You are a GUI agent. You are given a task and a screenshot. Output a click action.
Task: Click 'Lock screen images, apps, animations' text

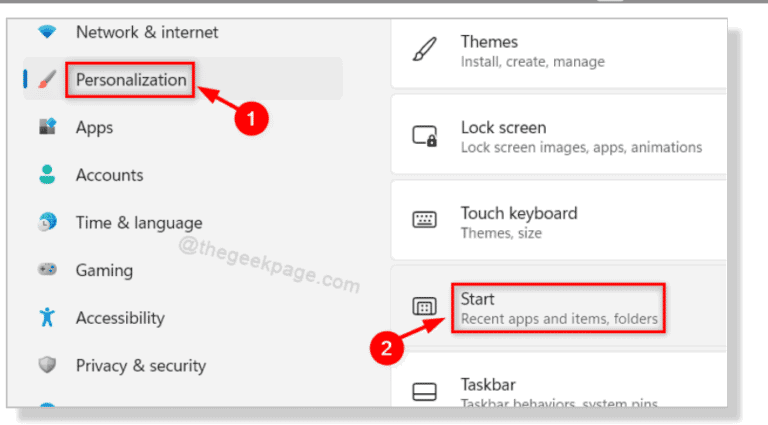tap(581, 147)
